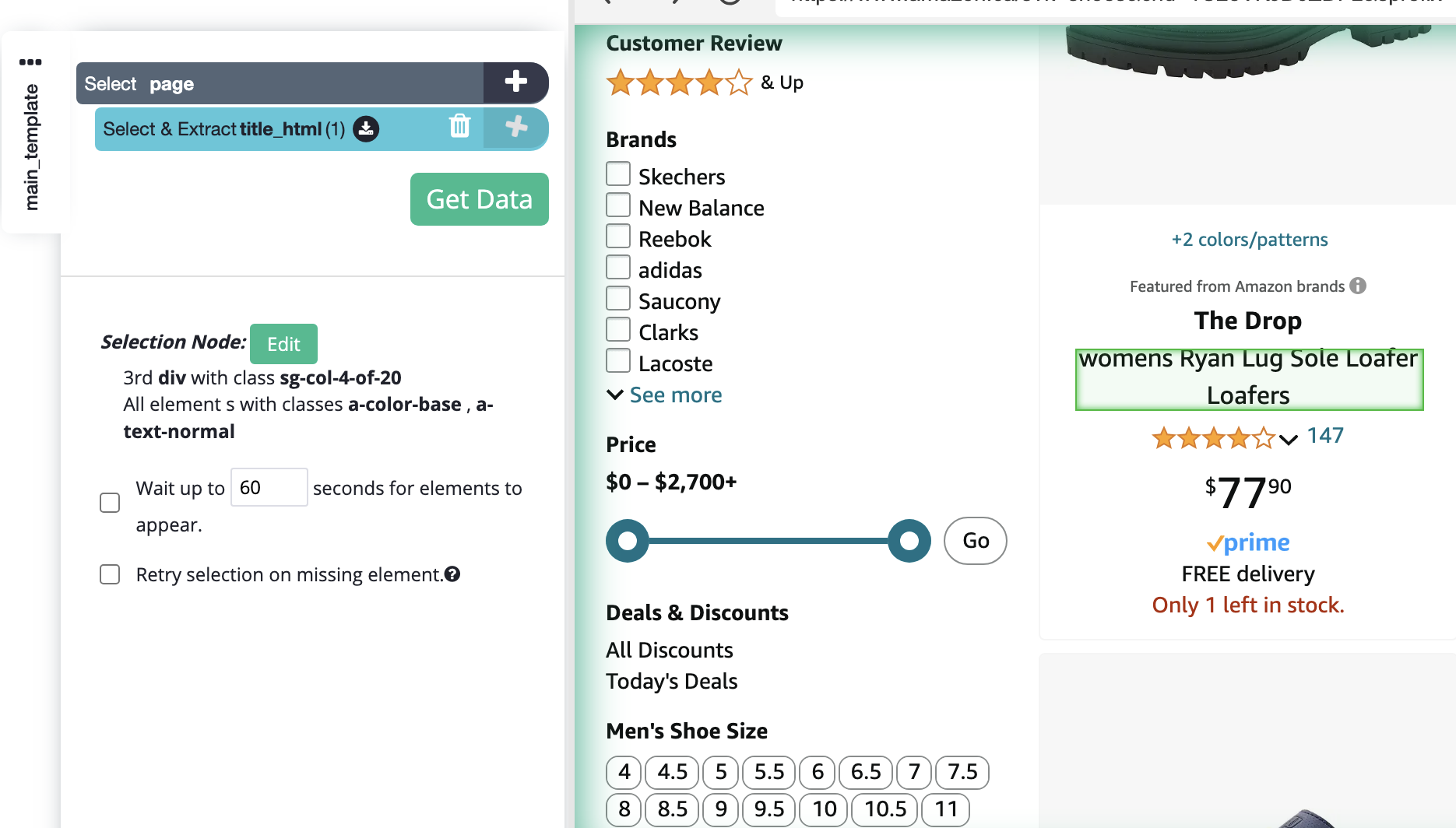This screenshot has width=1456, height=828.
Task: Click the wait seconds input field
Action: pyautogui.click(x=269, y=487)
